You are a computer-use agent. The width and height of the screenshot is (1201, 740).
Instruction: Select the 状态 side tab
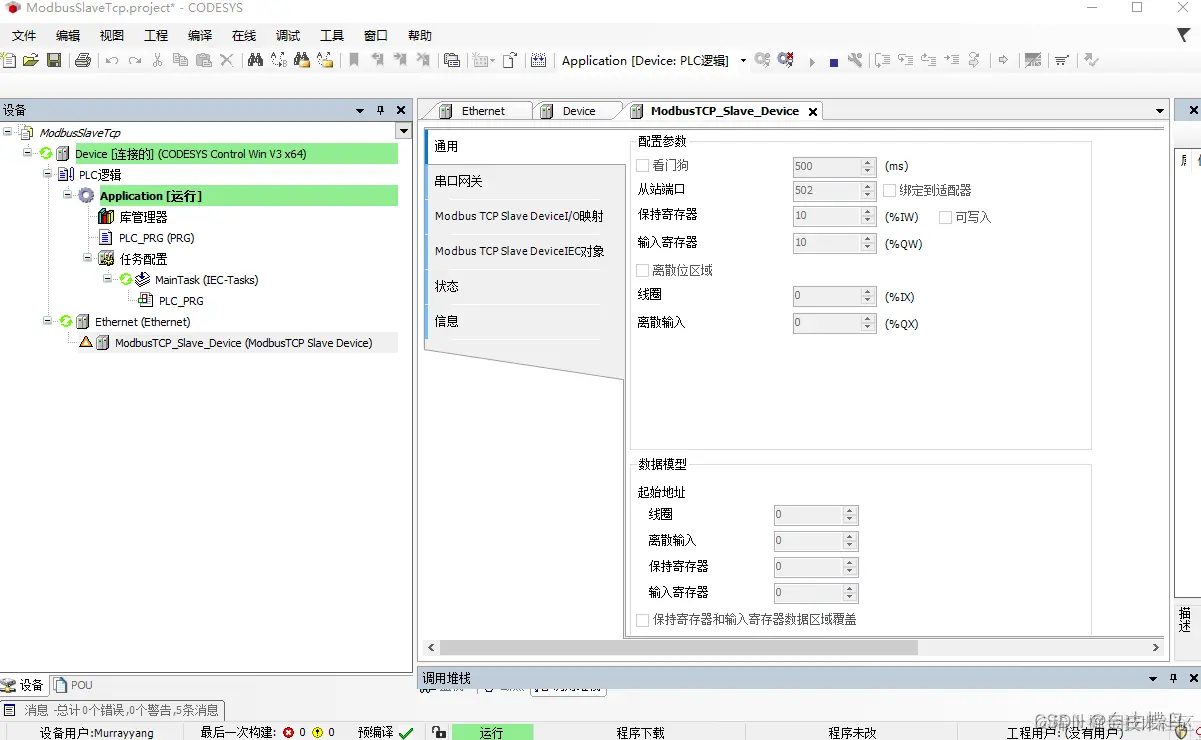525,286
